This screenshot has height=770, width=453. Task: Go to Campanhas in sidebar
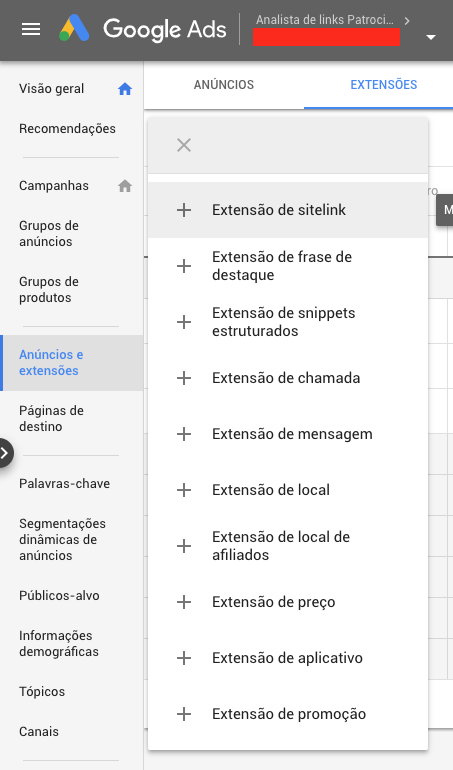coord(54,186)
